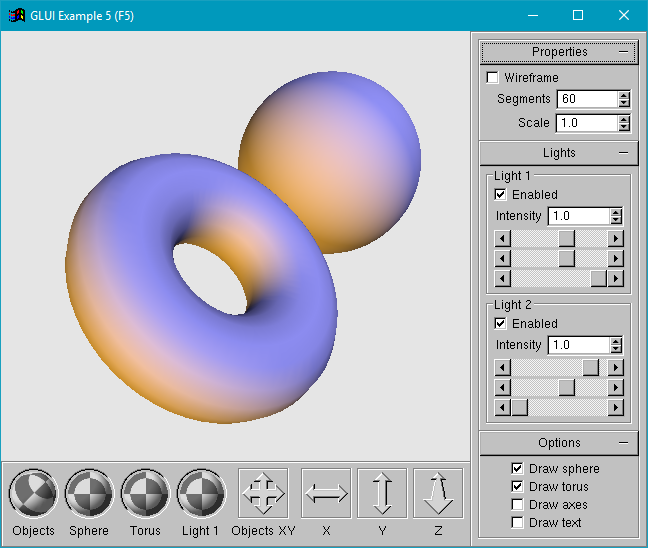Image resolution: width=648 pixels, height=548 pixels.
Task: Click Light 2 third scrollbar left arrow
Action: click(503, 408)
